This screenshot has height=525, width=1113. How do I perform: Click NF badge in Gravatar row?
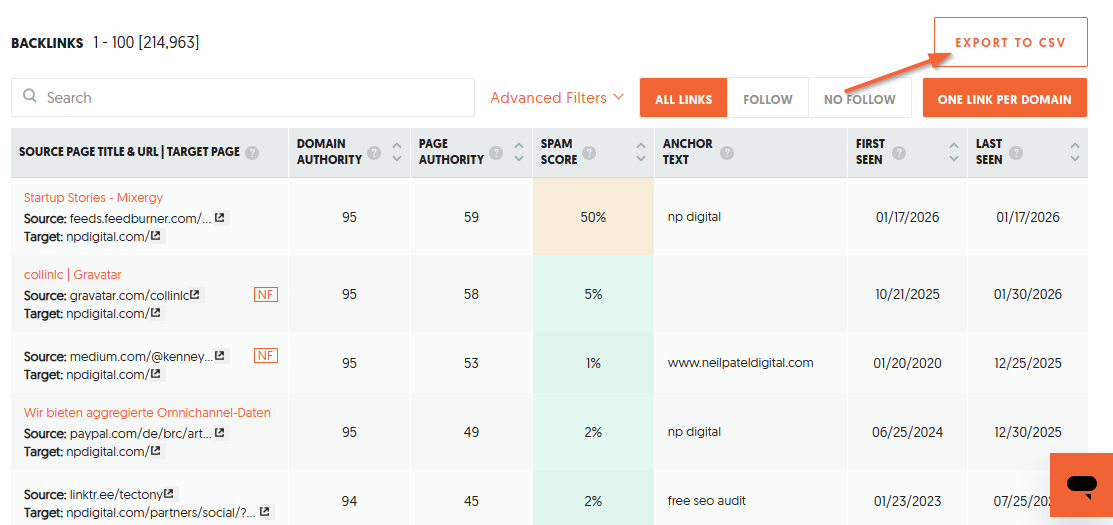265,294
